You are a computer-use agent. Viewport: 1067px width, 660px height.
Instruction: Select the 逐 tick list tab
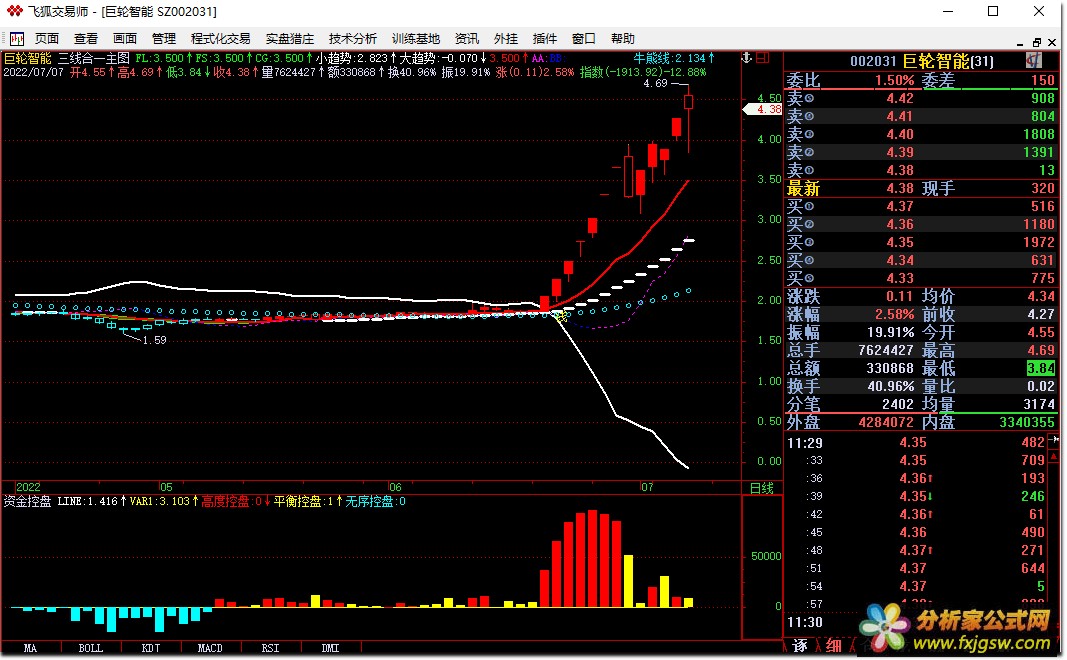(x=800, y=646)
